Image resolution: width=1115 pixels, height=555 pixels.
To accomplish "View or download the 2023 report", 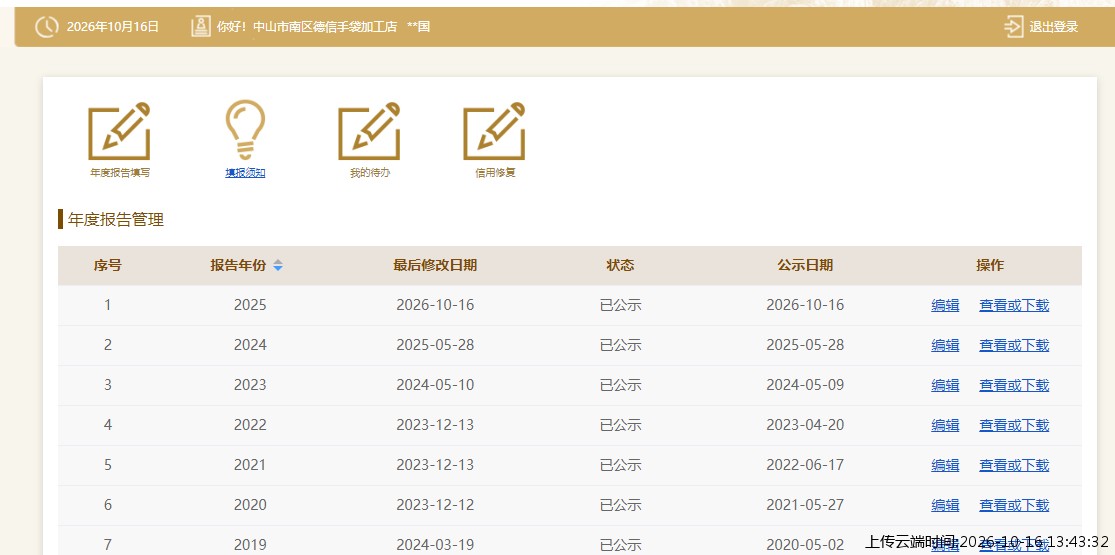I will pos(1014,385).
